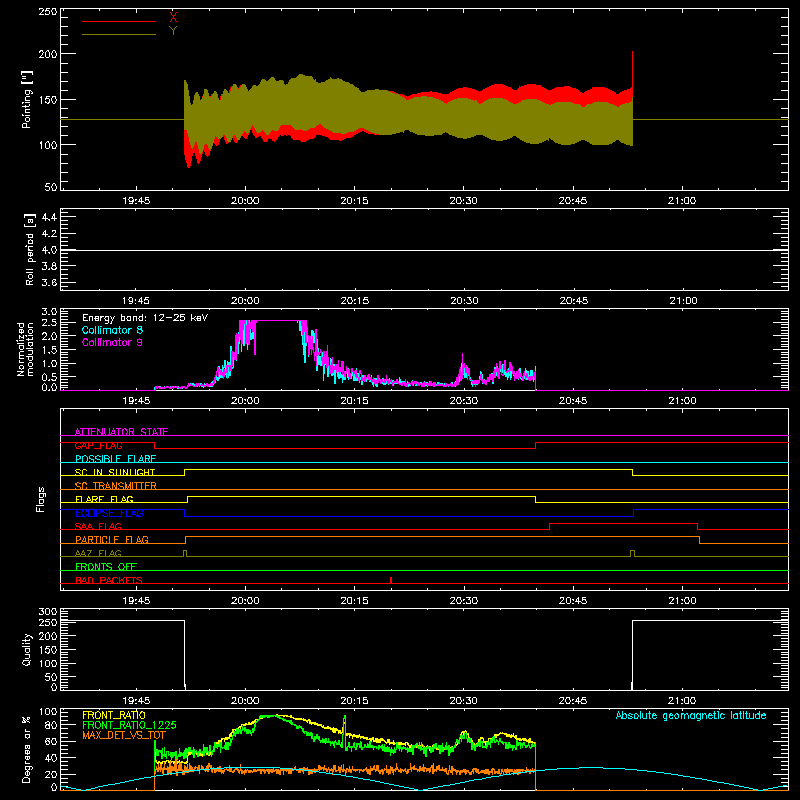
Task: Click 19:45 tick label under roll period plot
Action: [x=136, y=301]
